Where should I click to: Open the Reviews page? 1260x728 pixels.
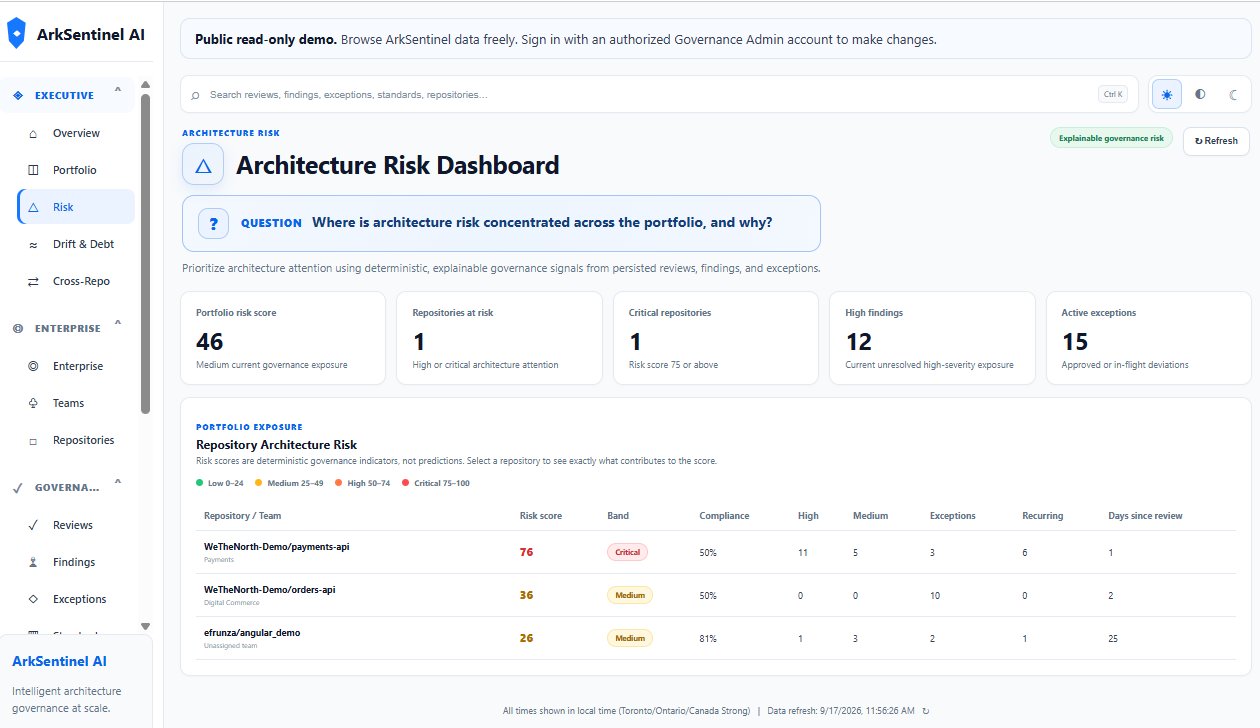click(x=76, y=525)
